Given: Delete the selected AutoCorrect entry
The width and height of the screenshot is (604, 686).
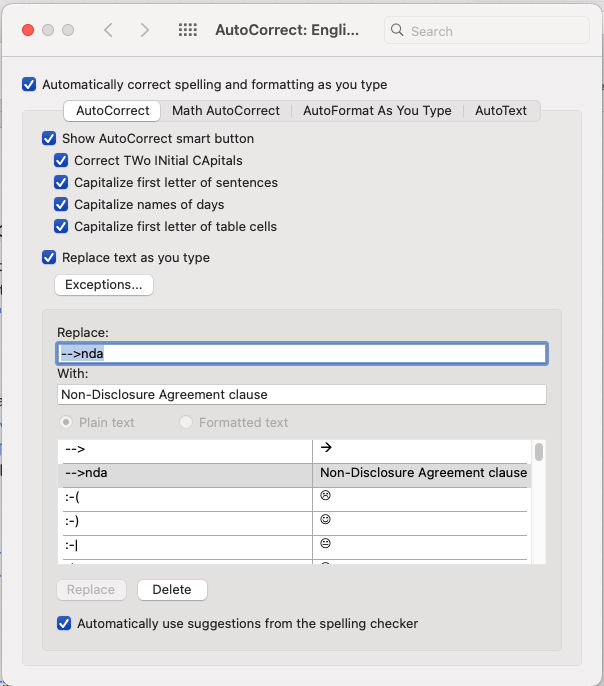Looking at the screenshot, I should click(x=172, y=590).
